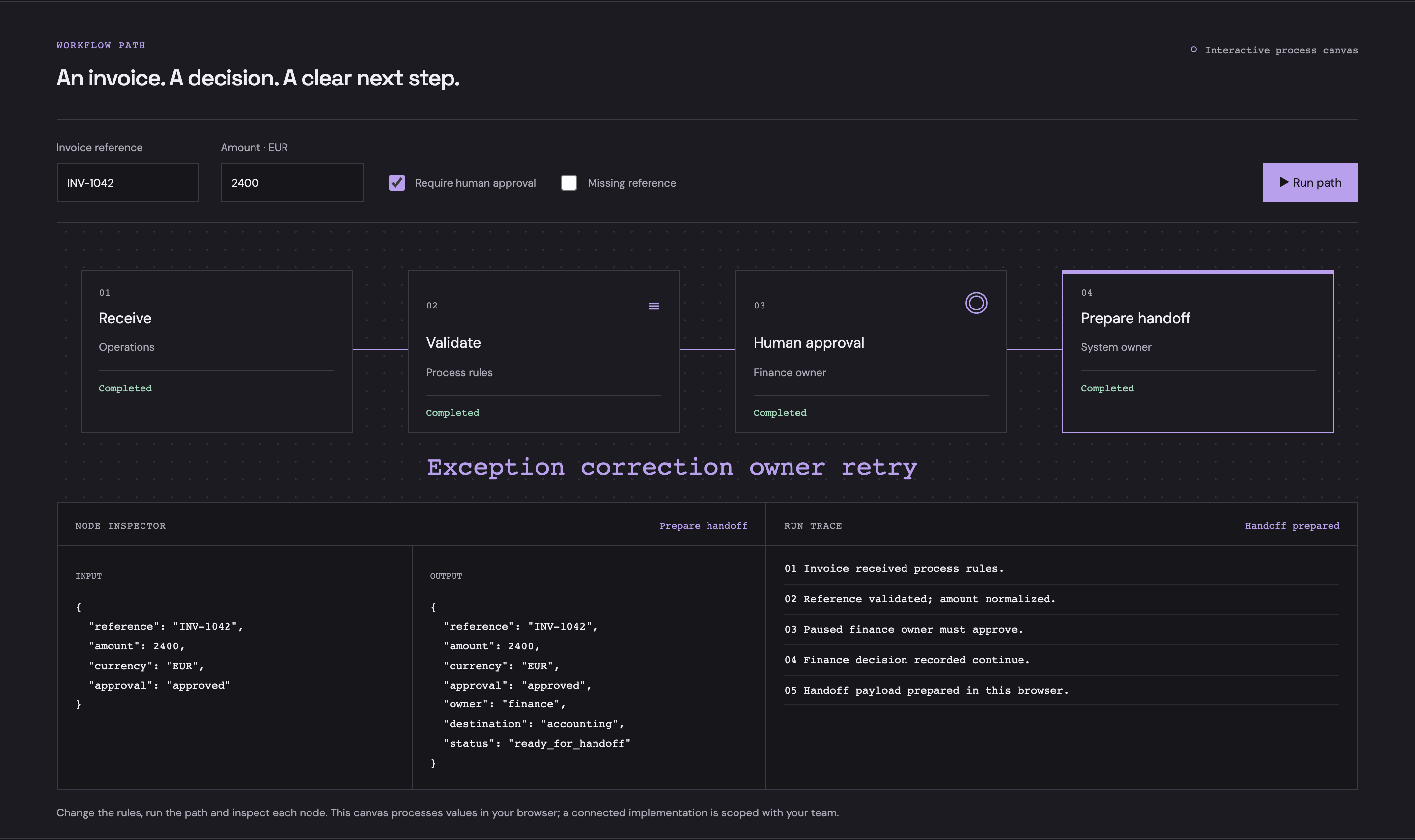Click the "status": "ready_for_handoff" output line
The width and height of the screenshot is (1415, 840).
537,743
